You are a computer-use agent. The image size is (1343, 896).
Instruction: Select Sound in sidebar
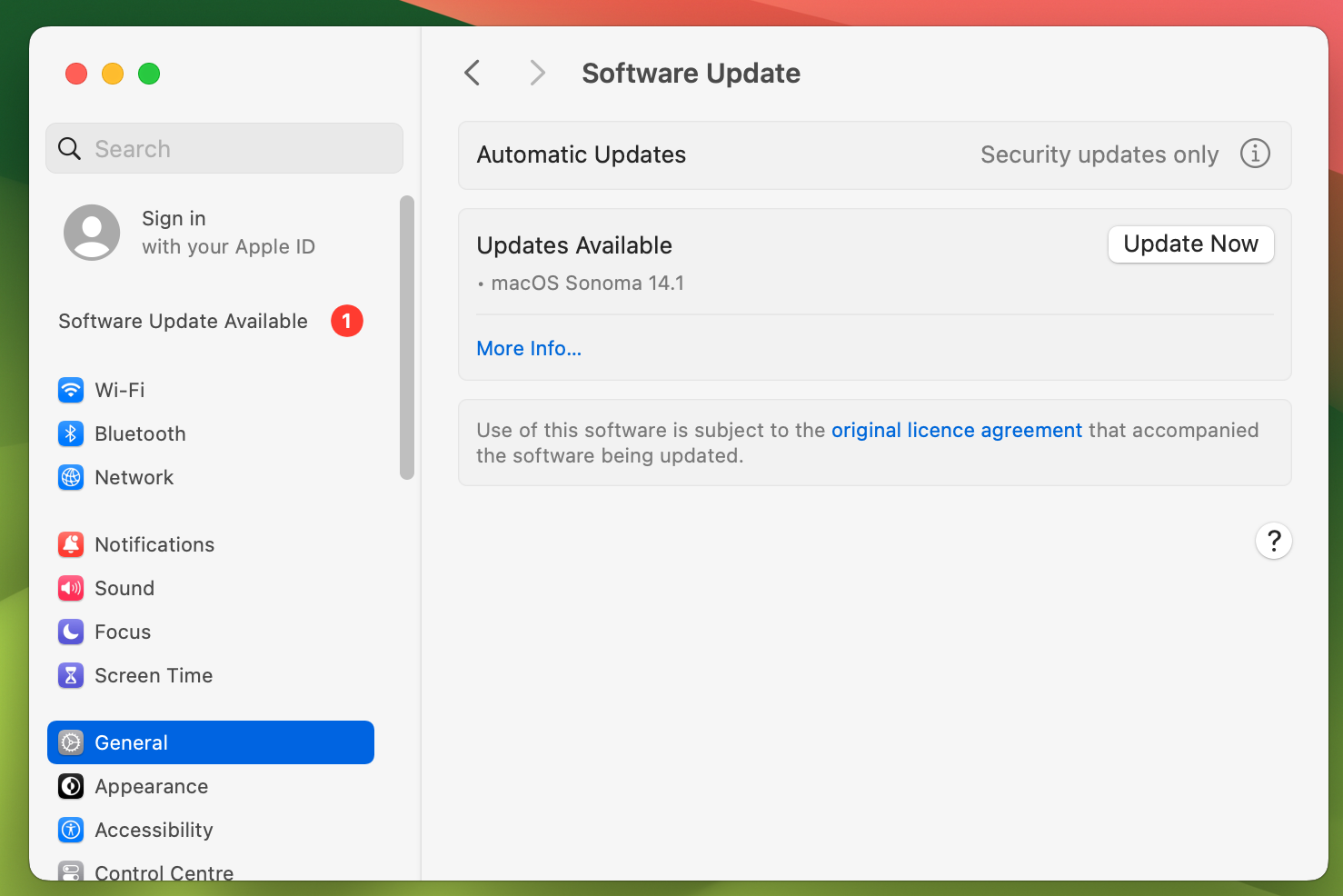click(x=211, y=588)
